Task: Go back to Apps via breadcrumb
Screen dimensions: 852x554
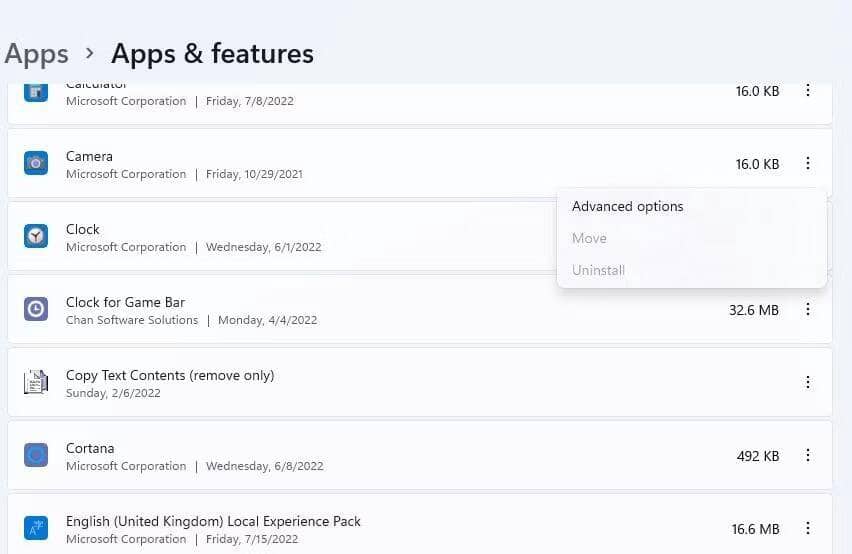Action: (x=36, y=53)
